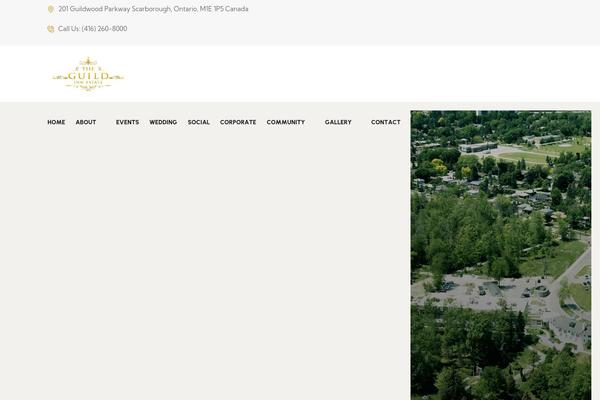Open the Community menu
Image resolution: width=600 pixels, height=400 pixels.
point(286,122)
